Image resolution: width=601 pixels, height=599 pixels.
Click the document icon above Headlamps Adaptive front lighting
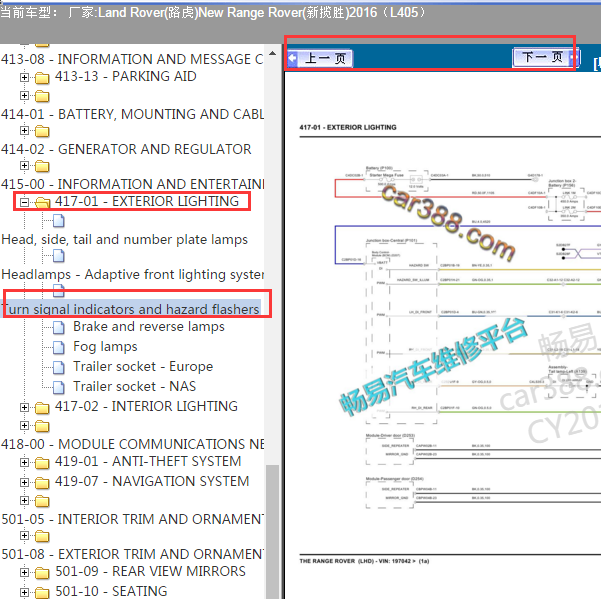[x=59, y=256]
